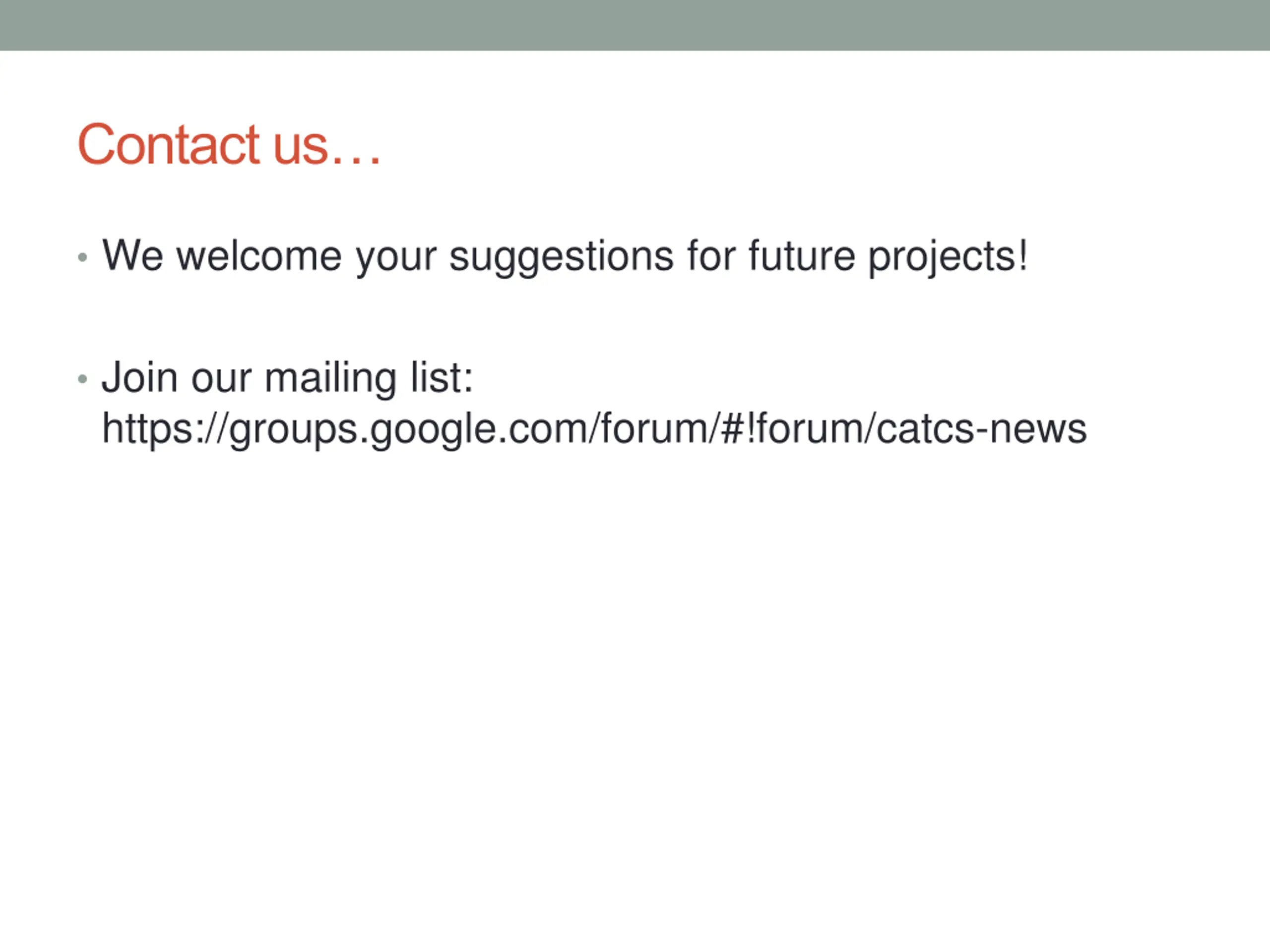
Task: Click the word 'mailing' in second bullet
Action: click(x=330, y=378)
